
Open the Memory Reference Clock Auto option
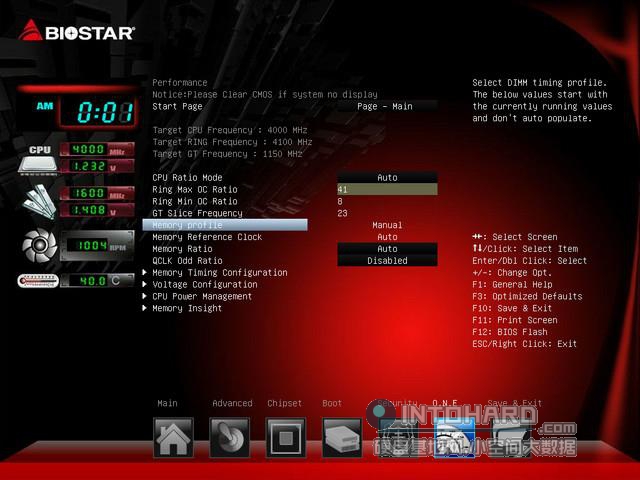point(387,237)
